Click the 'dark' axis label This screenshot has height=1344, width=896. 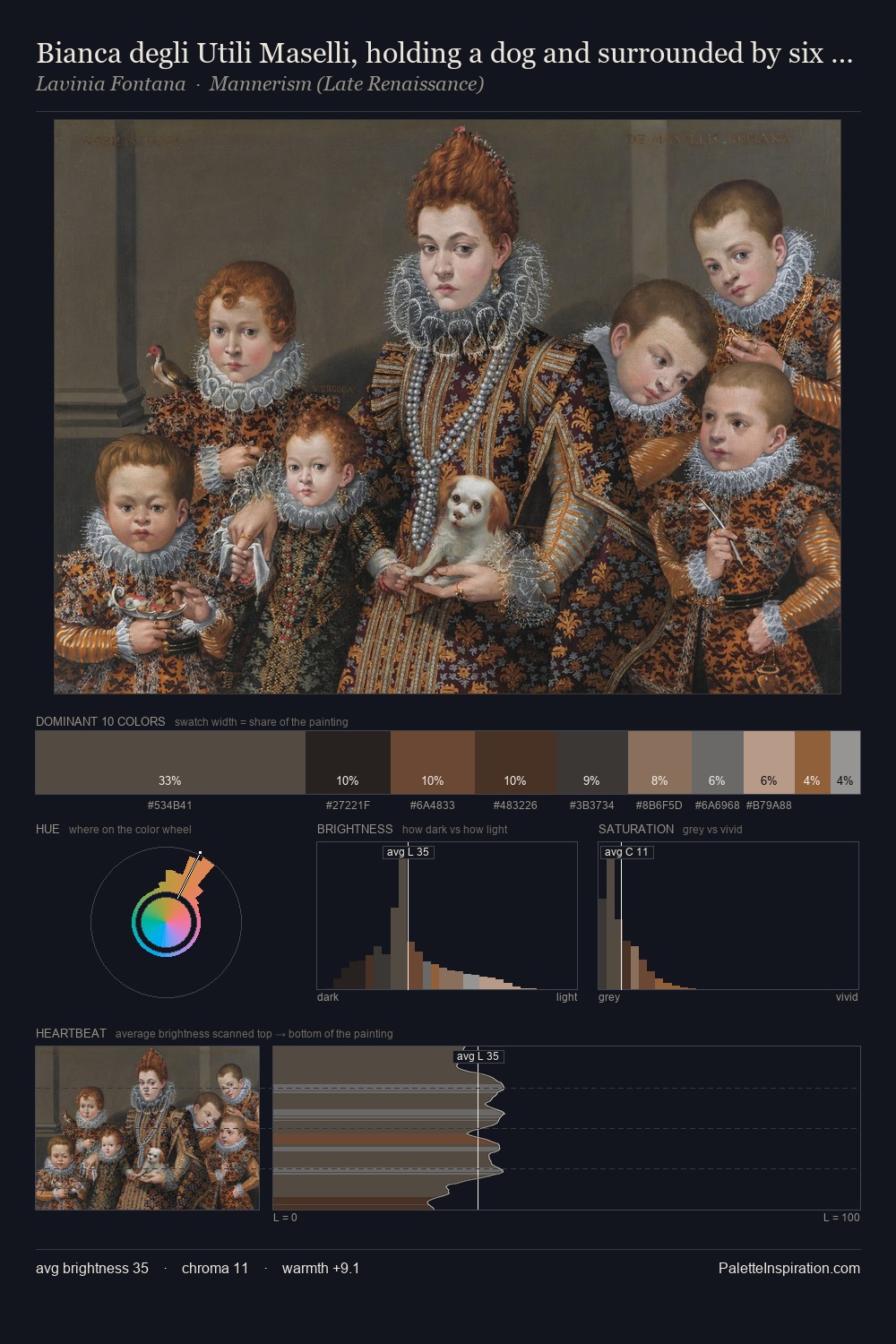(328, 997)
